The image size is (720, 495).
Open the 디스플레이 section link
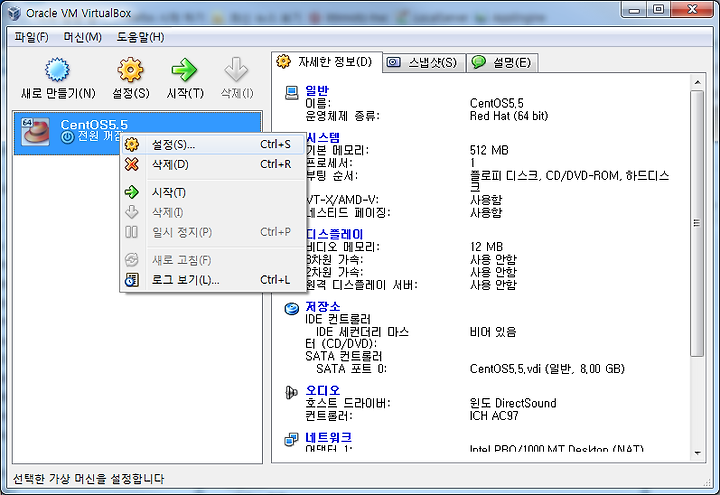pyautogui.click(x=335, y=234)
